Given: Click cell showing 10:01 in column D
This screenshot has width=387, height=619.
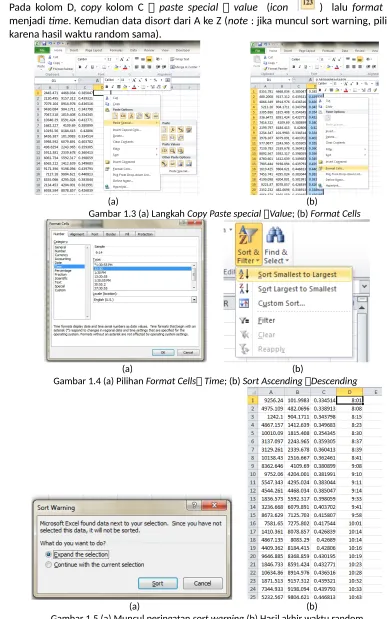Looking at the screenshot, I should click(x=349, y=523).
